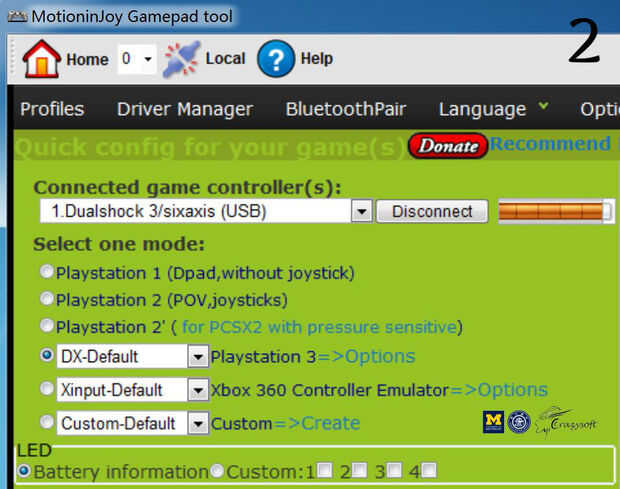Select Playstation 2 POV joysticks mode

click(47, 298)
